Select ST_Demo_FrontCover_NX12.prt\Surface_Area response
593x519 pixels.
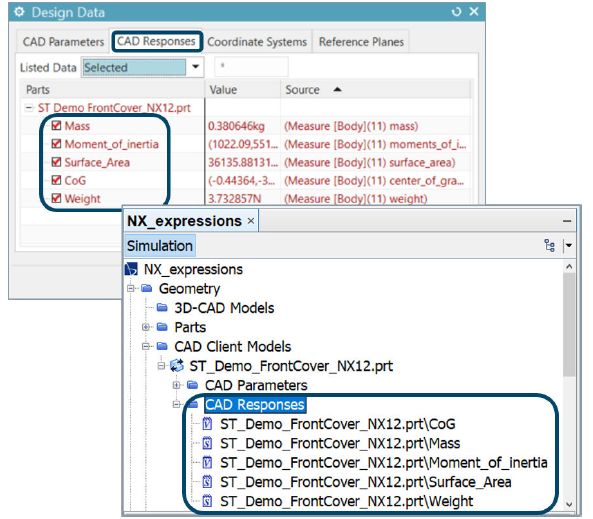coord(366,482)
